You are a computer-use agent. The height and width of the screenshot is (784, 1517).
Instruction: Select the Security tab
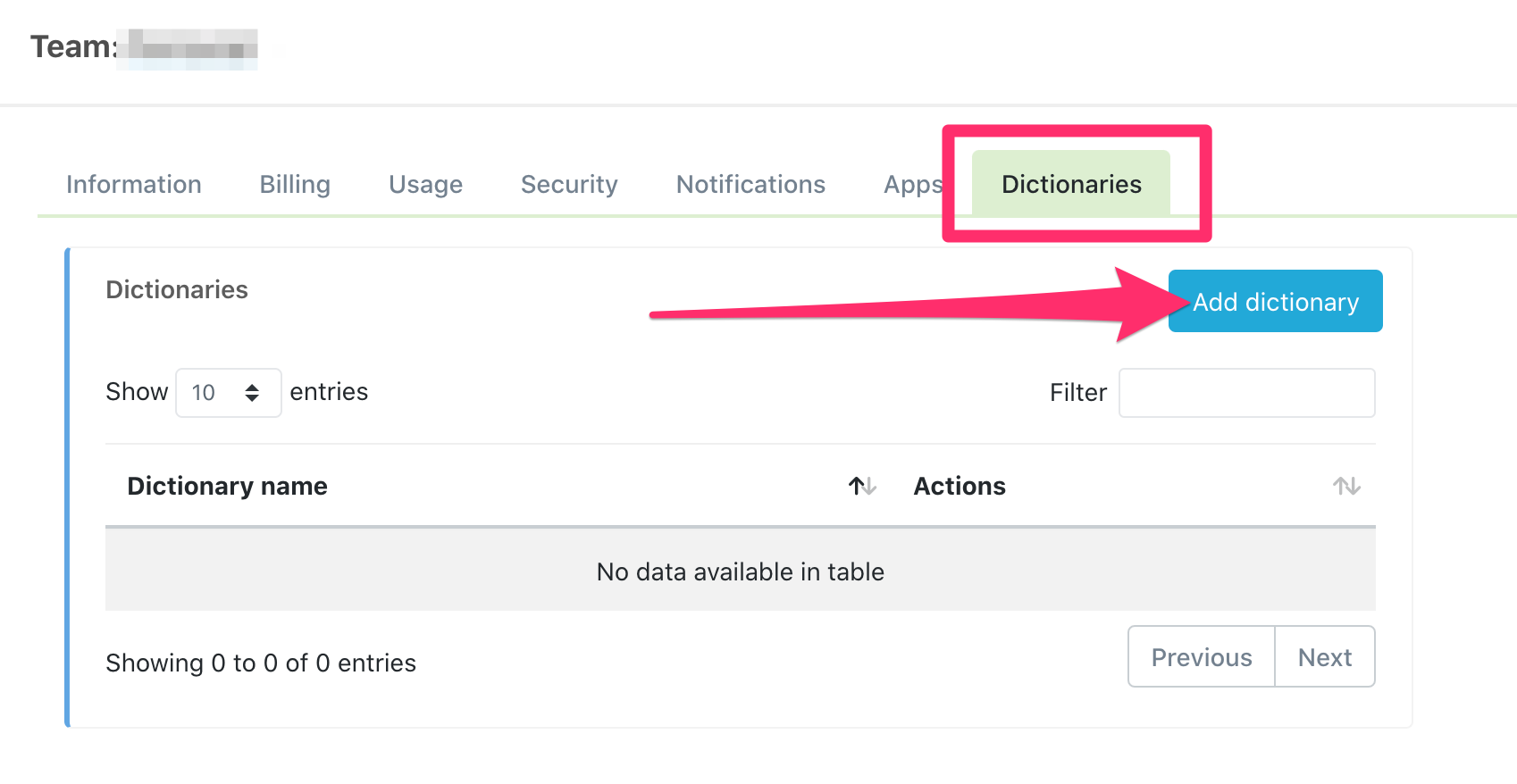click(569, 184)
